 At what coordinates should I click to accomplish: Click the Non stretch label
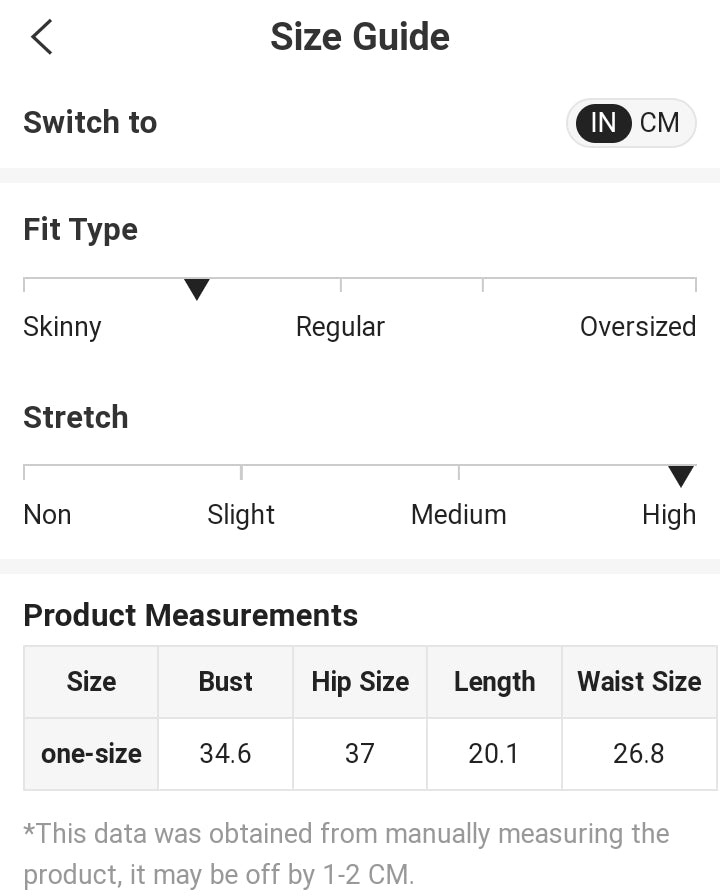coord(47,515)
